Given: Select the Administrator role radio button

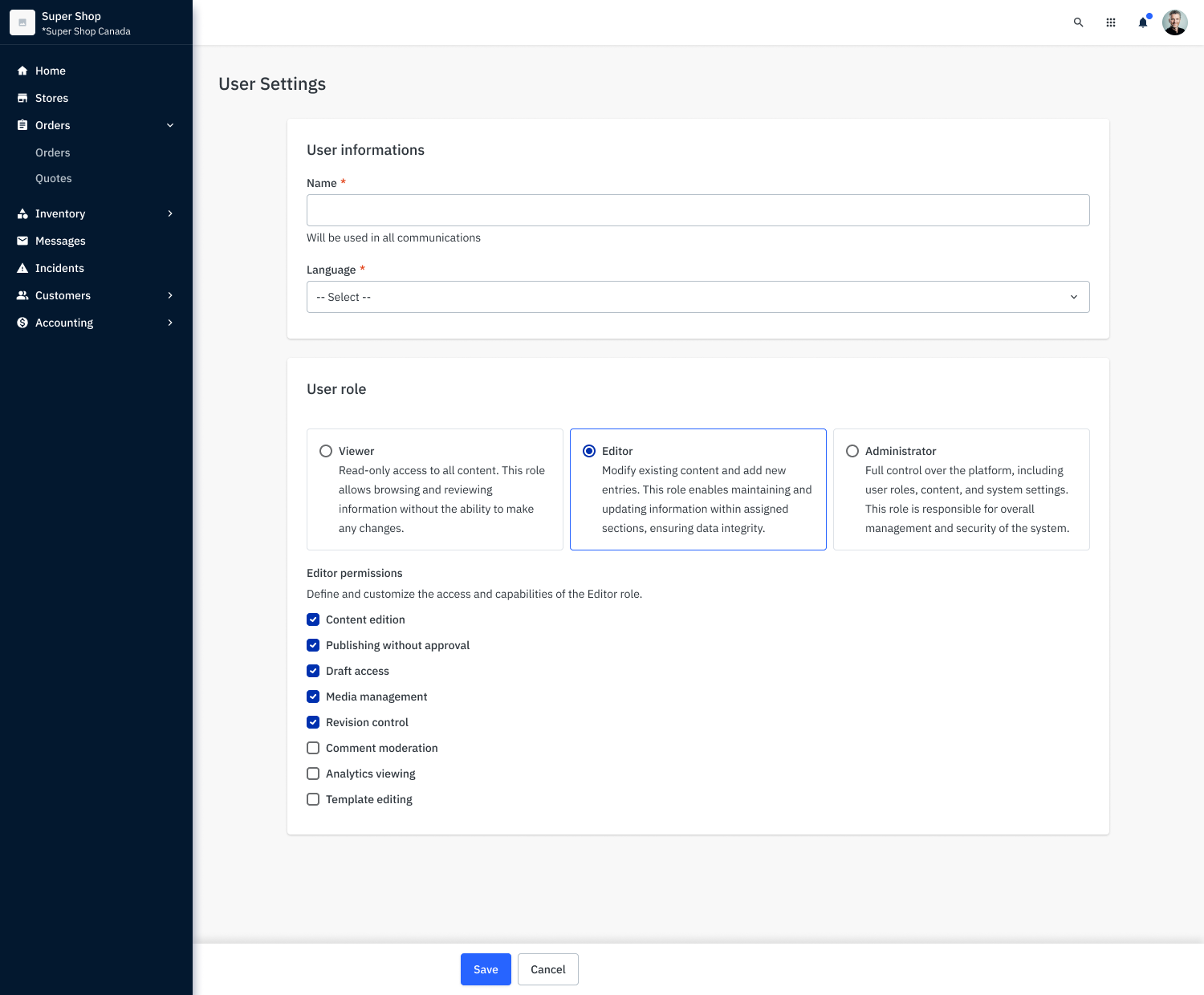Looking at the screenshot, I should pos(852,451).
